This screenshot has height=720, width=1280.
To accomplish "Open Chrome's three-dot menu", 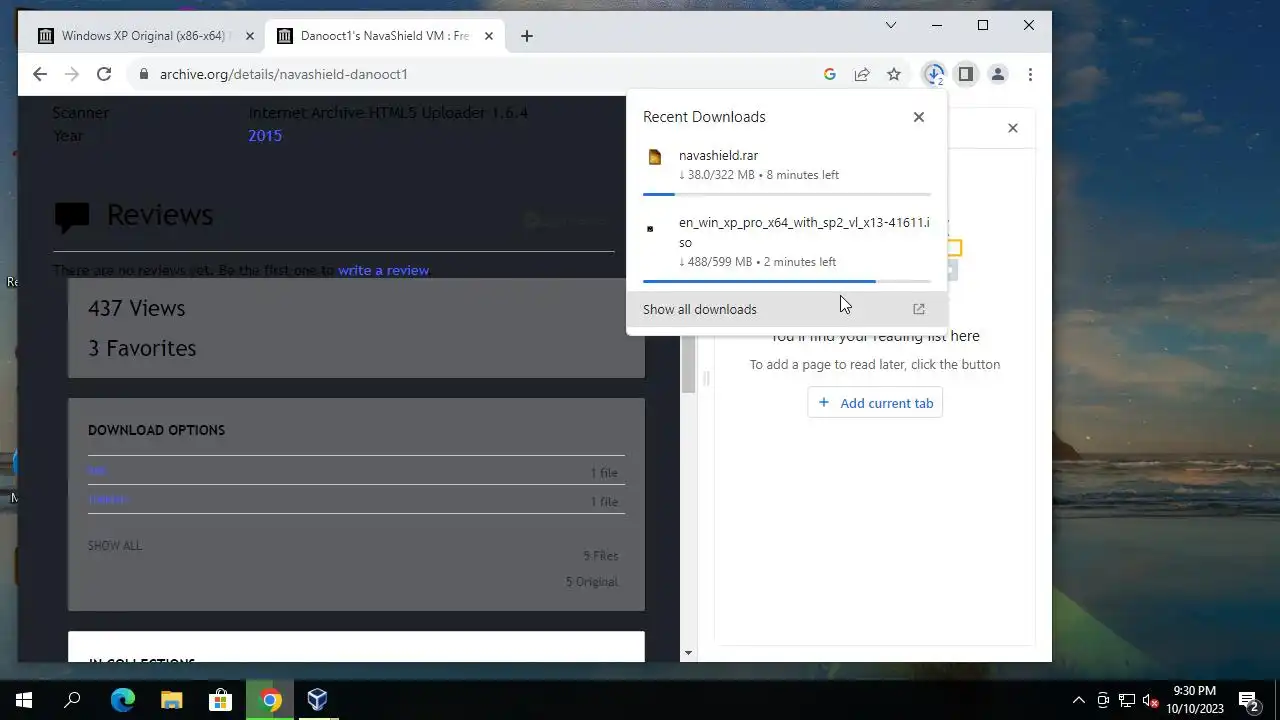I will 1030,74.
